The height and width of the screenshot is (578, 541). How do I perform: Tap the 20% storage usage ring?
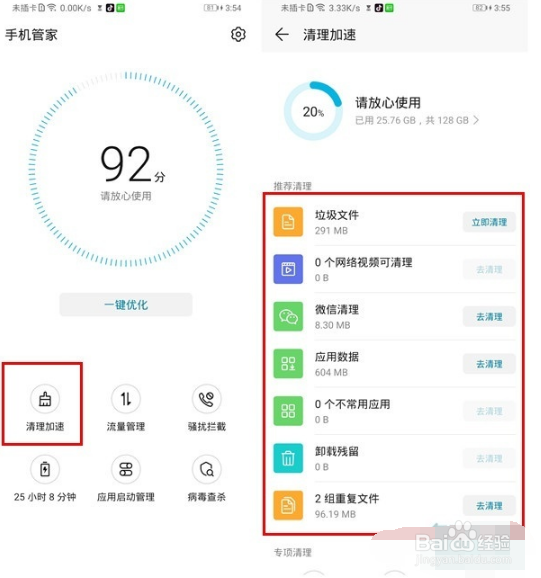[x=313, y=111]
